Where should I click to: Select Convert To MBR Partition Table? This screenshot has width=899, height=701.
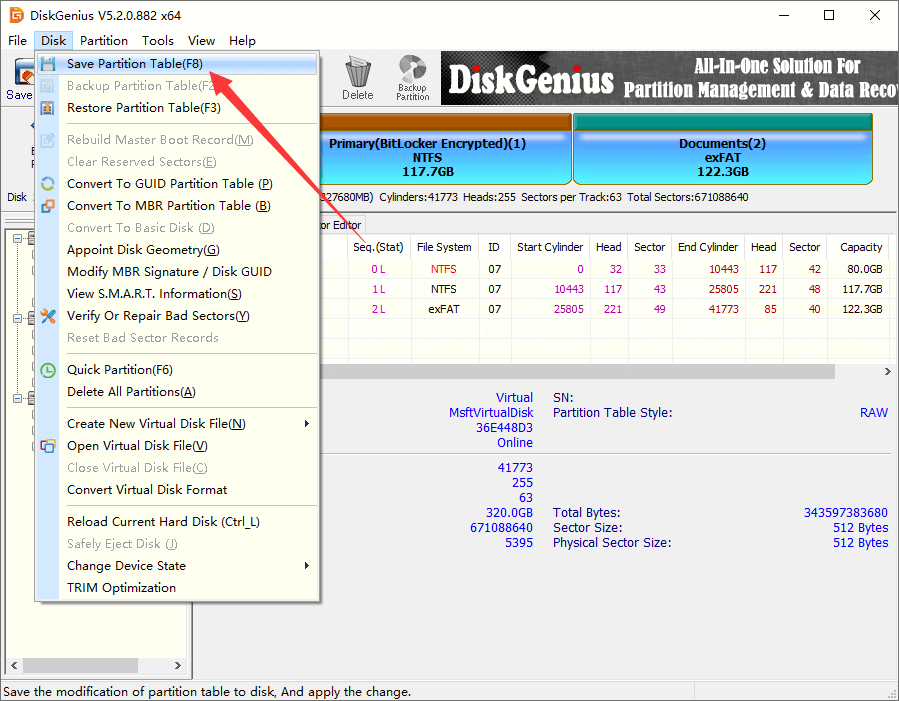168,205
